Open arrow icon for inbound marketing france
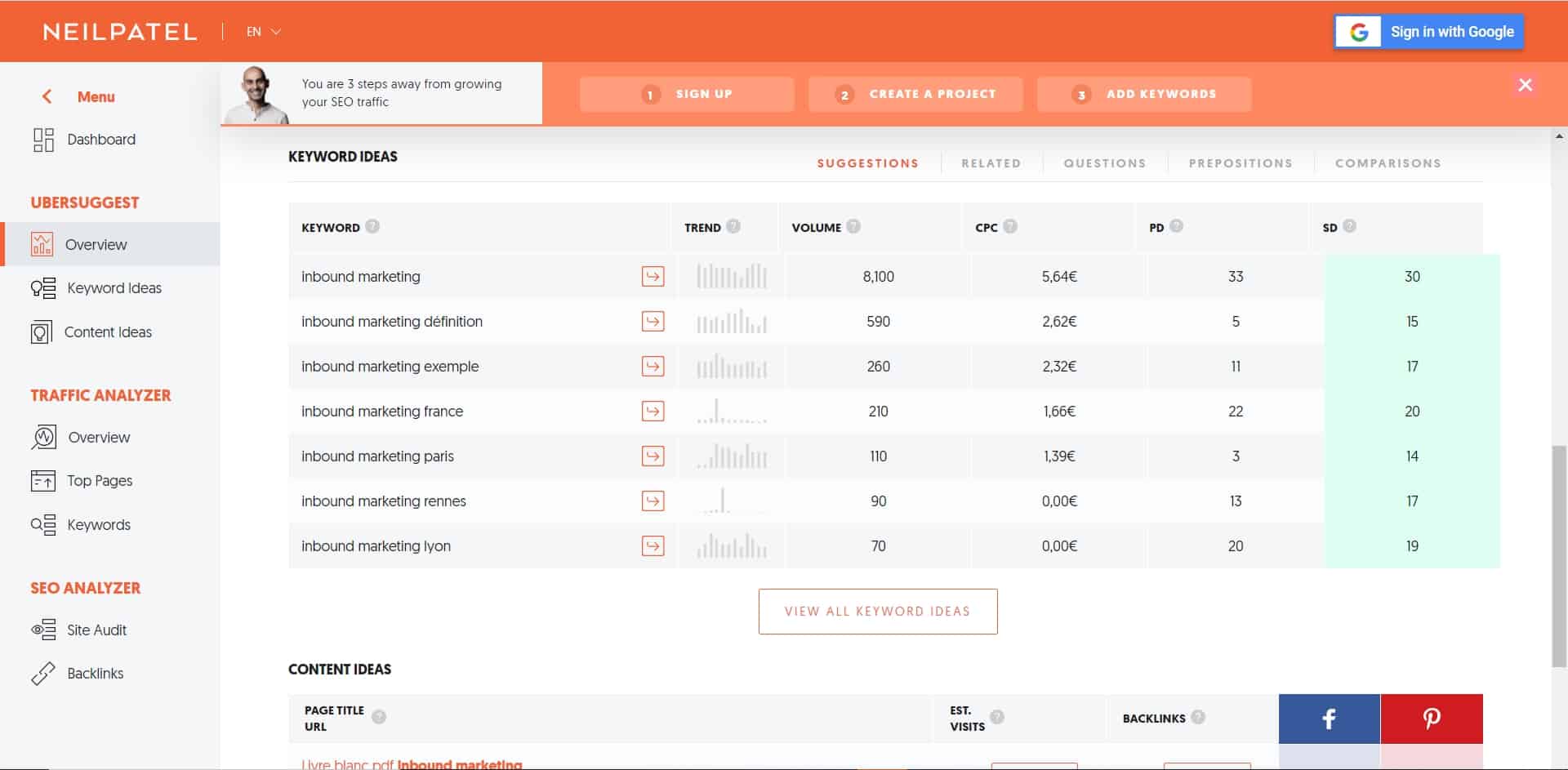1568x770 pixels. pyautogui.click(x=653, y=412)
